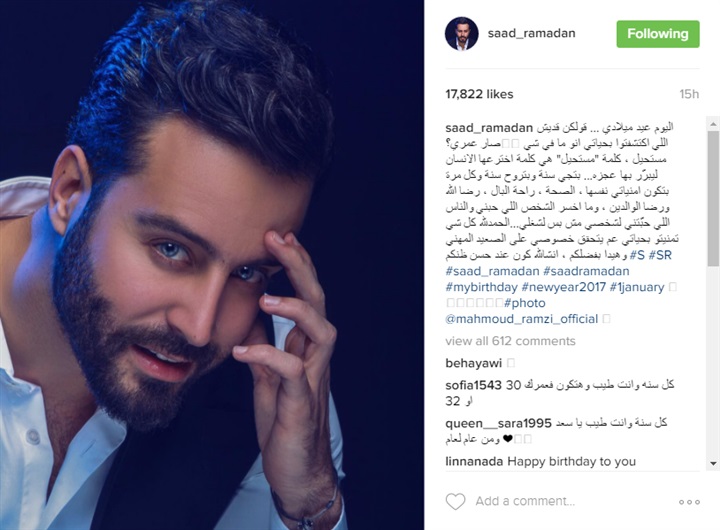Expand view all 612 comments

(x=510, y=341)
